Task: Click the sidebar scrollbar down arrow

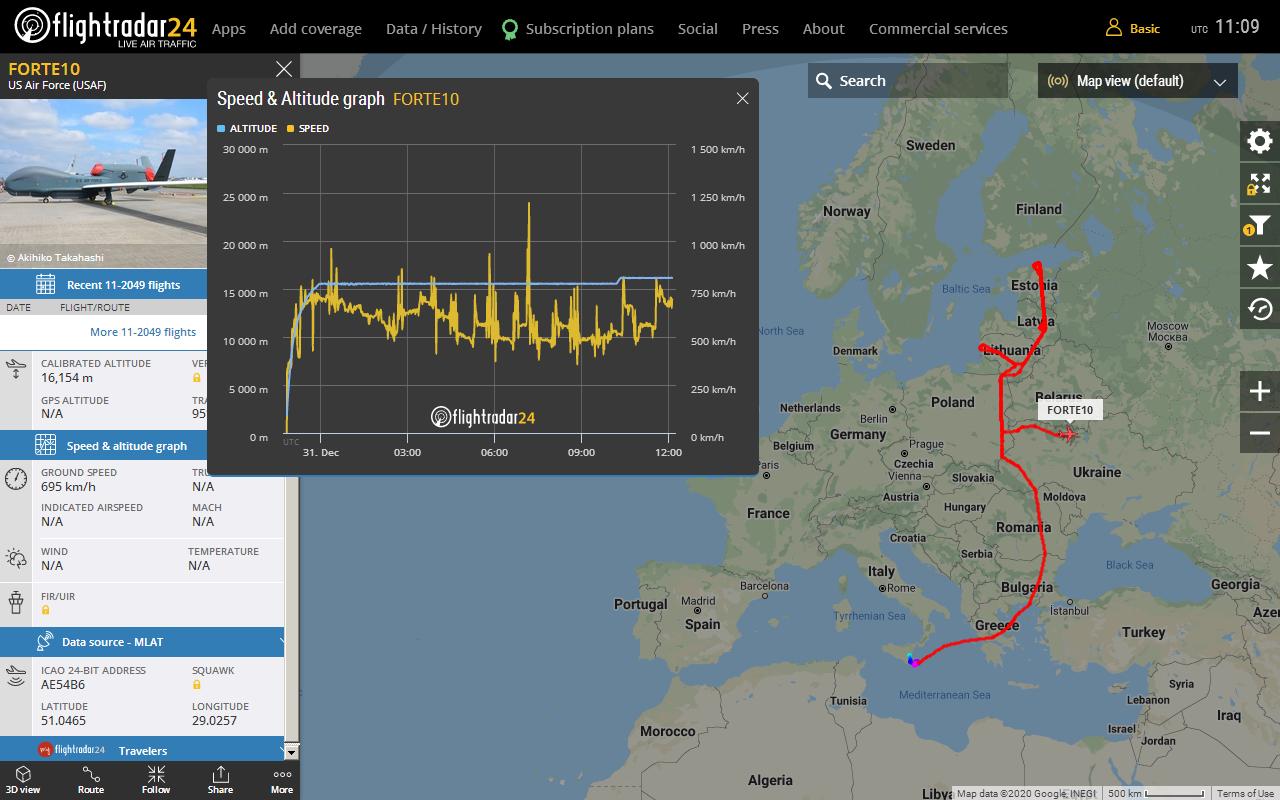Action: (x=292, y=751)
